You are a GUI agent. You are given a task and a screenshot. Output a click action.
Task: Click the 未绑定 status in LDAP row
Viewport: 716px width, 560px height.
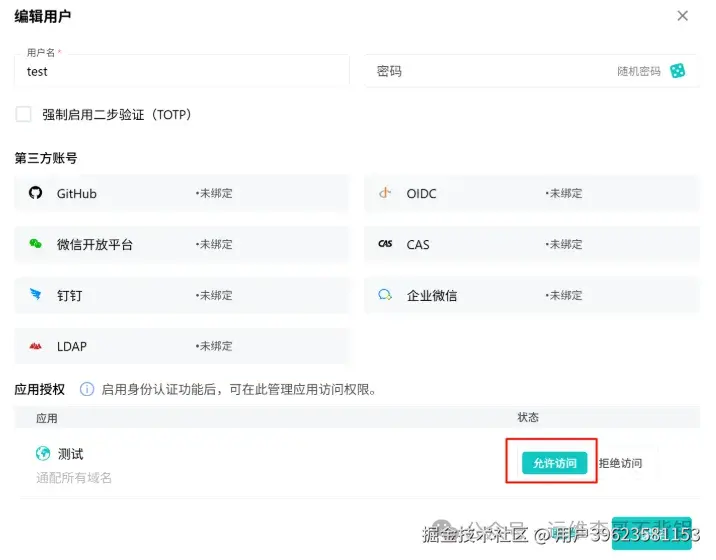pyautogui.click(x=214, y=346)
